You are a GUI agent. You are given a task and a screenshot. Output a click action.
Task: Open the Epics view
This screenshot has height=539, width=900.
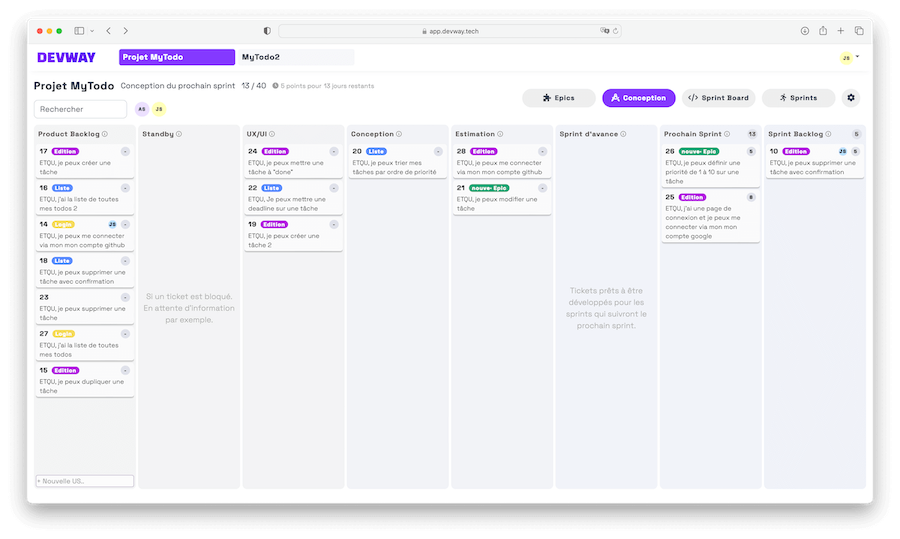(x=558, y=98)
